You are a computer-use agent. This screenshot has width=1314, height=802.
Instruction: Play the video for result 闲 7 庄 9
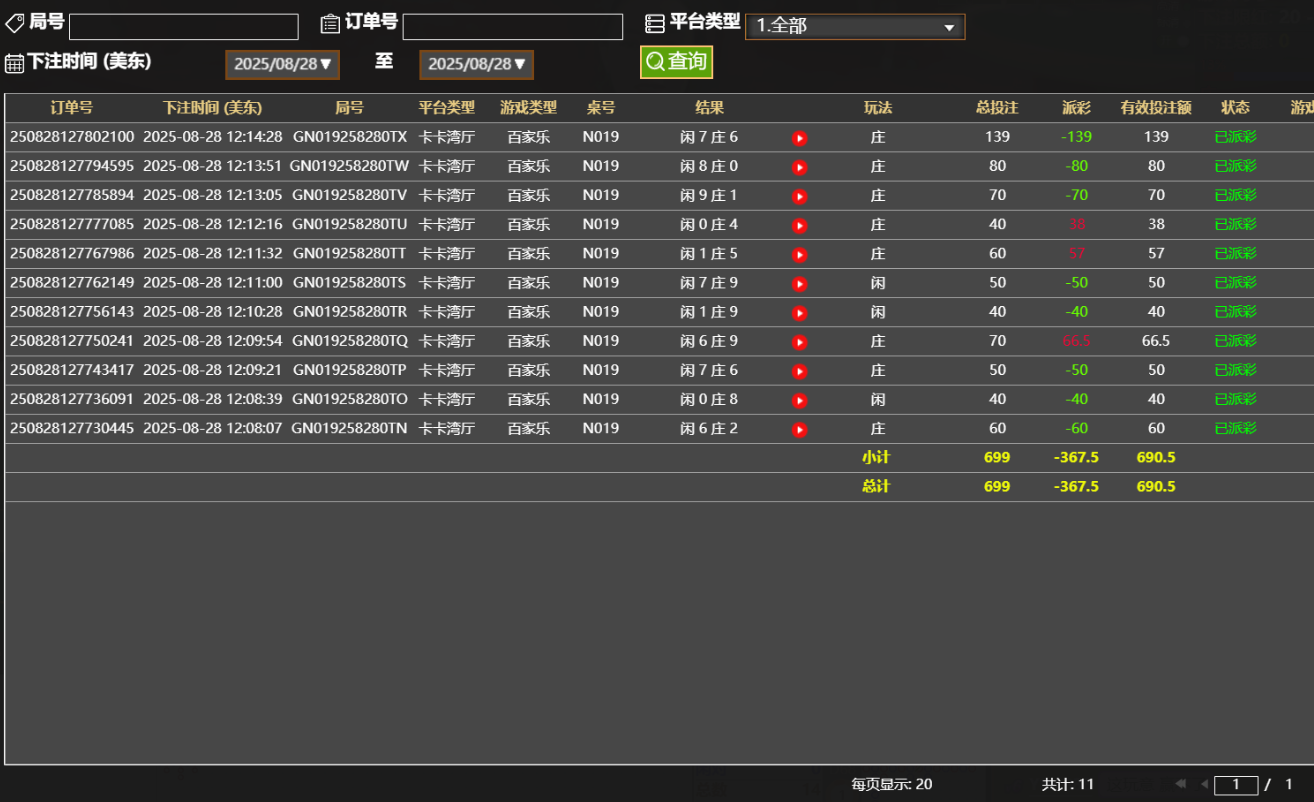click(799, 283)
